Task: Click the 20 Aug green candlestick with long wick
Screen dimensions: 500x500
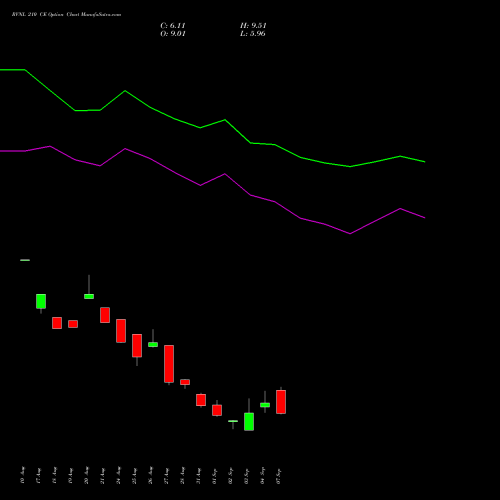Action: (x=89, y=296)
